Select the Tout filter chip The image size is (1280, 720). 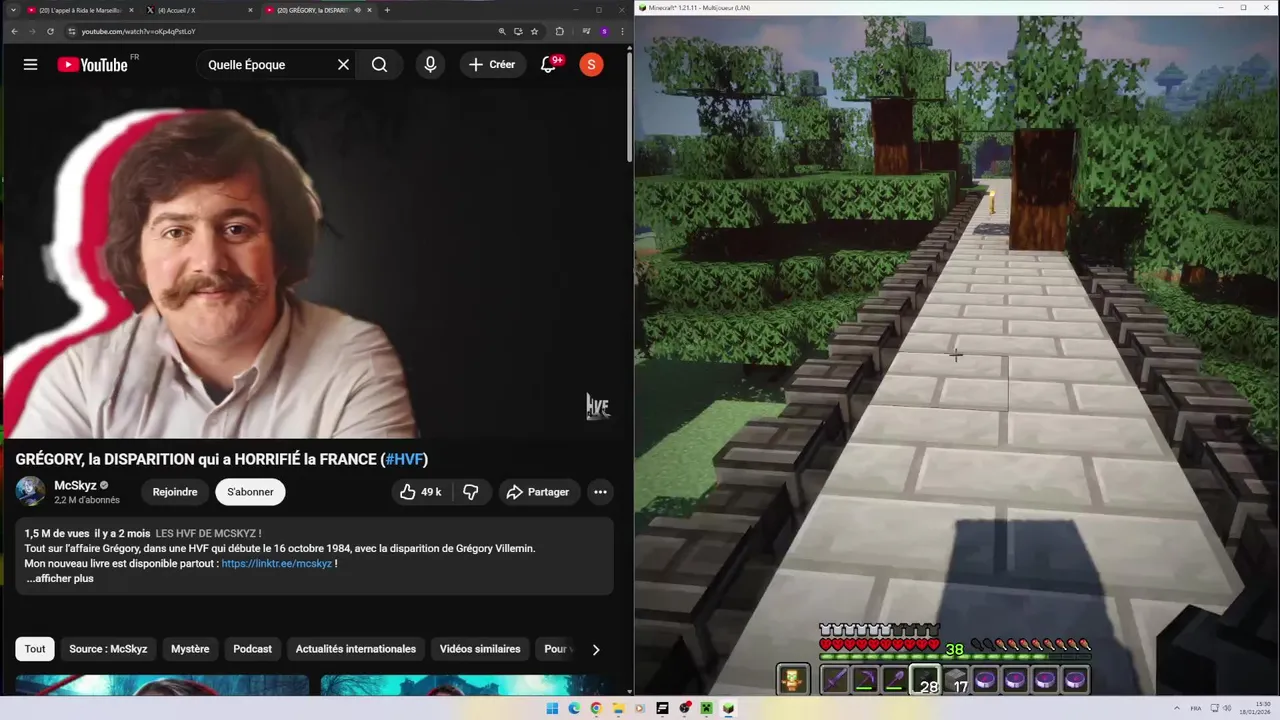point(35,649)
